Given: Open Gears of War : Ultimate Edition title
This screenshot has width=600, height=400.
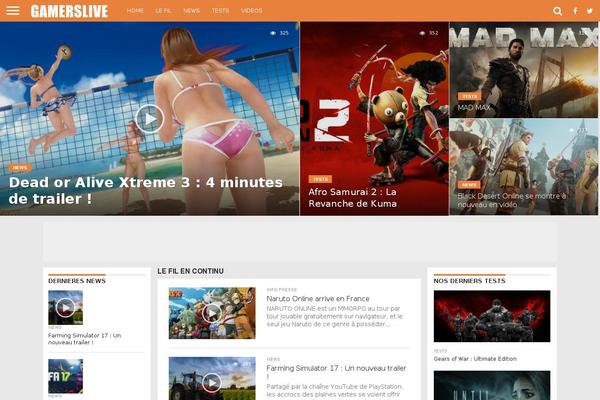Looking at the screenshot, I should pyautogui.click(x=475, y=359).
